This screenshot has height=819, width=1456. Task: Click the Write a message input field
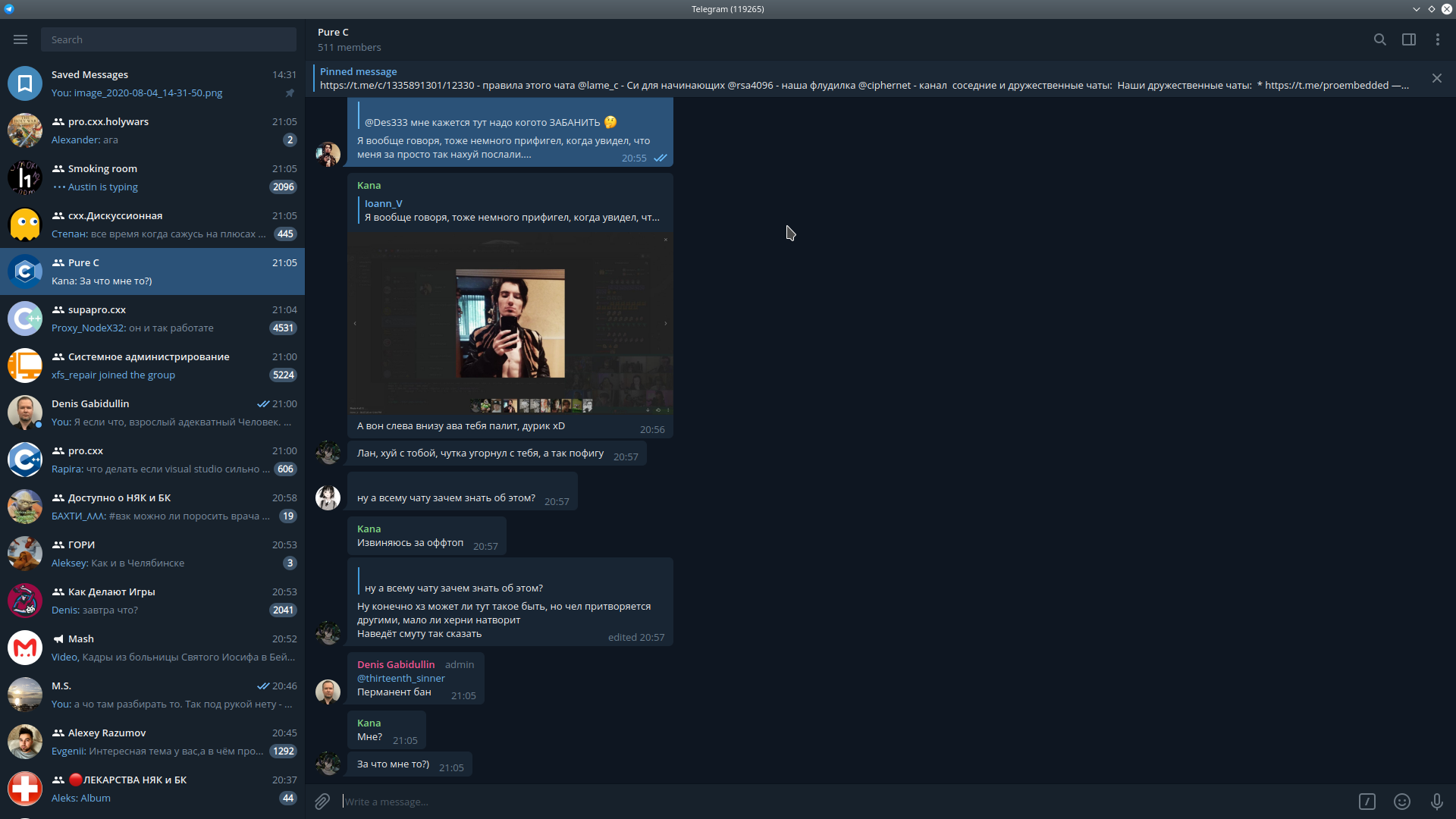842,802
